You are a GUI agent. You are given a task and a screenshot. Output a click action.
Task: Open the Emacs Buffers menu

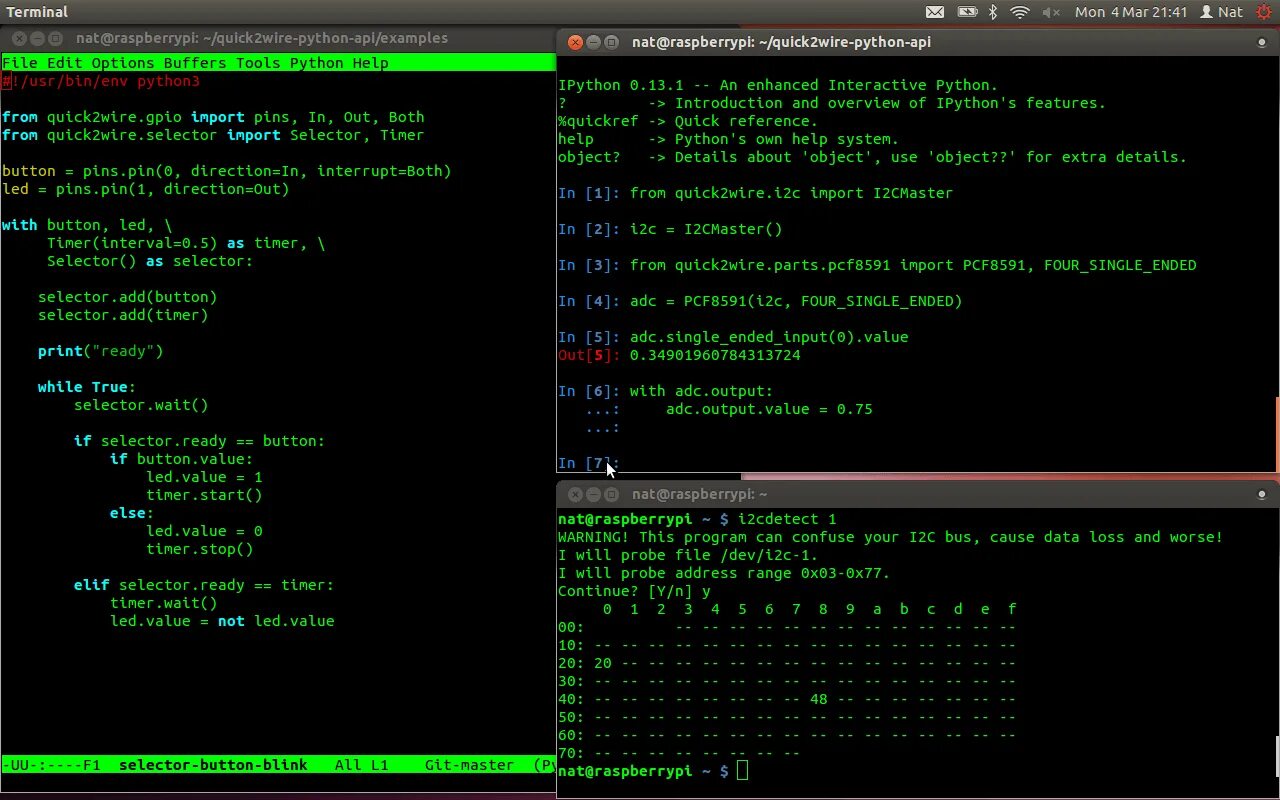(195, 63)
